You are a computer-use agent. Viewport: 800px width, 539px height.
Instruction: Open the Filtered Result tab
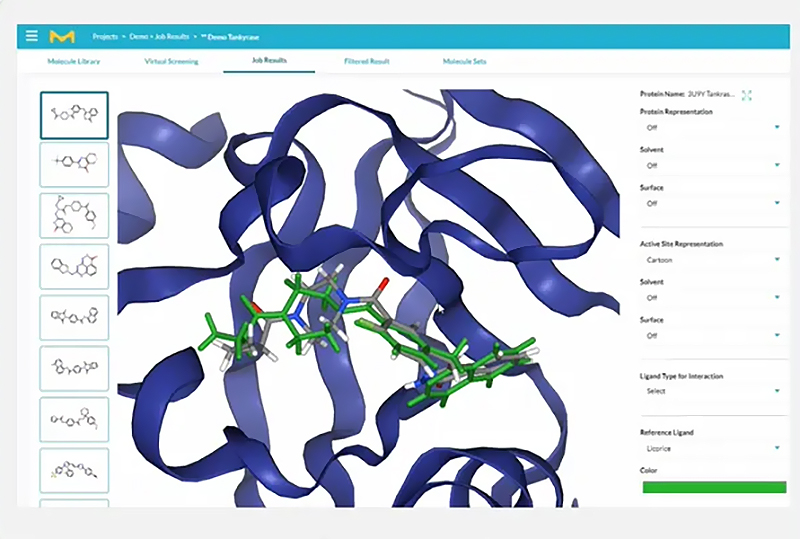[367, 61]
